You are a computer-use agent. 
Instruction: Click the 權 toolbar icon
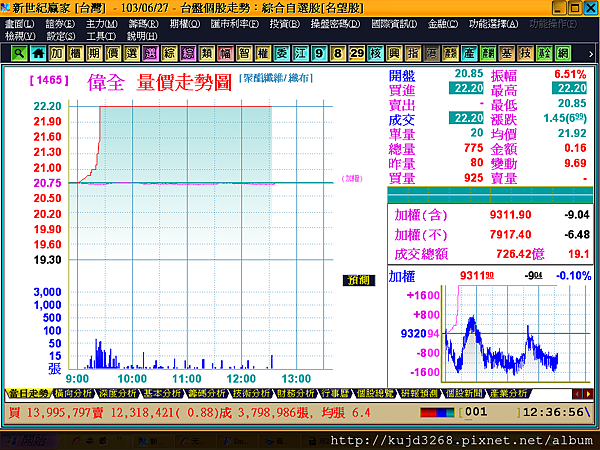pos(263,53)
